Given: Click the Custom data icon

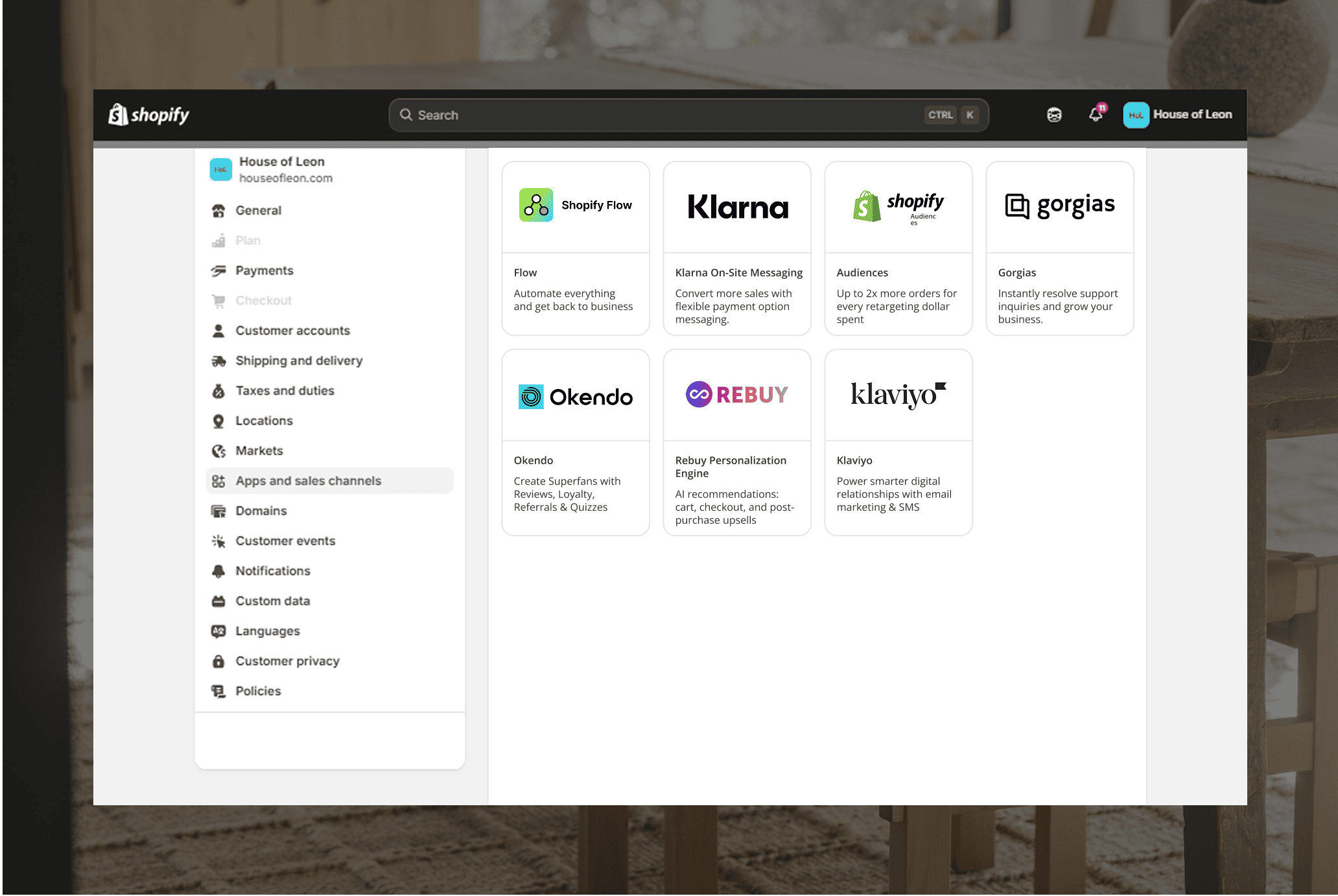Looking at the screenshot, I should point(218,601).
